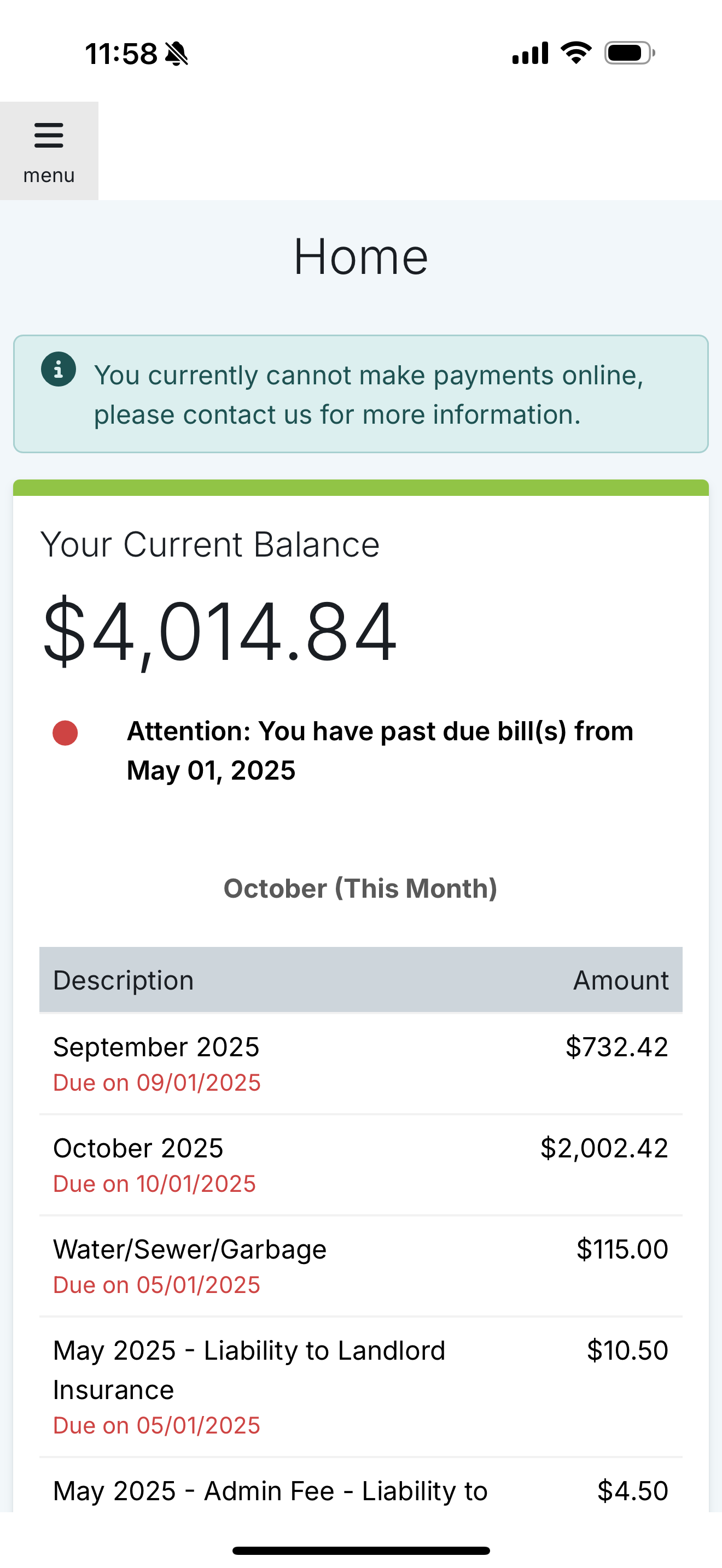
Task: Tap the Description column header
Action: pos(124,980)
